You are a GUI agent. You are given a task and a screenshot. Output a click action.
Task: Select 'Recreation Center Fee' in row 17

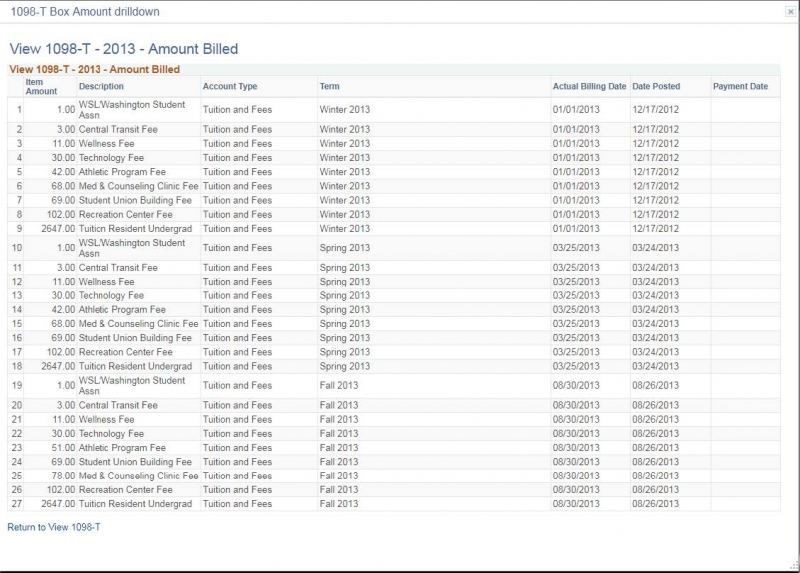(x=126, y=352)
